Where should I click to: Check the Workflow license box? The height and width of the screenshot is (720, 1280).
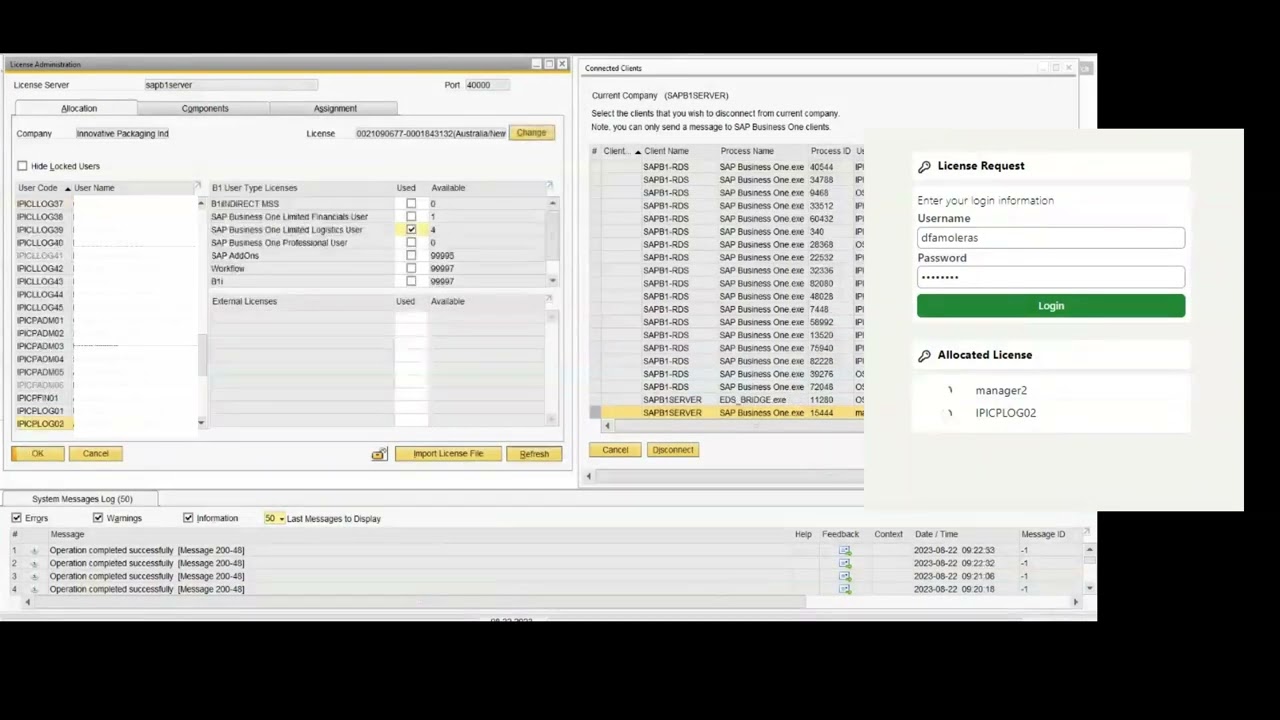point(411,269)
